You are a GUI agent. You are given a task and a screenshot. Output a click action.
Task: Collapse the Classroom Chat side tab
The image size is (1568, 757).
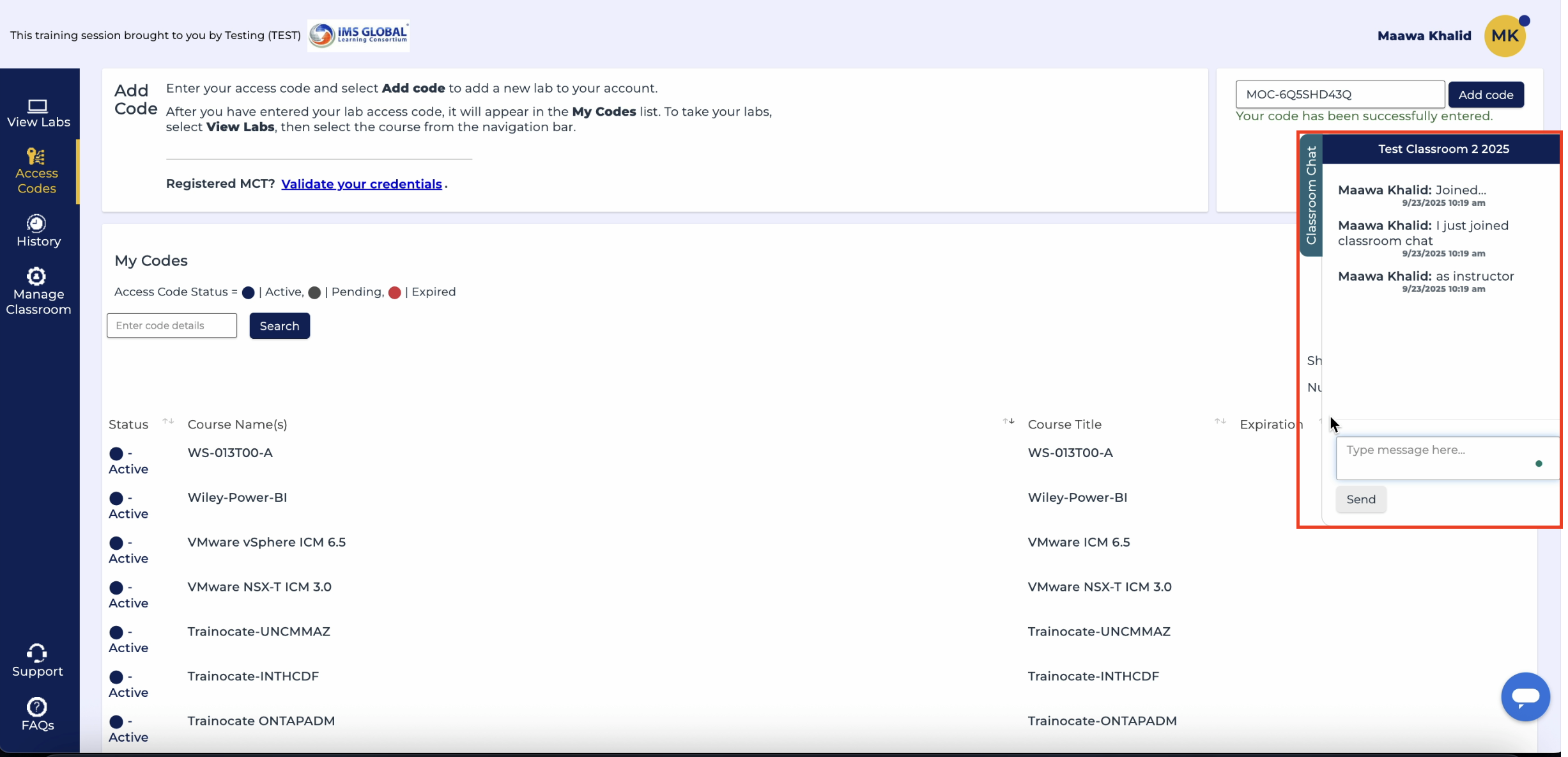click(x=1311, y=195)
